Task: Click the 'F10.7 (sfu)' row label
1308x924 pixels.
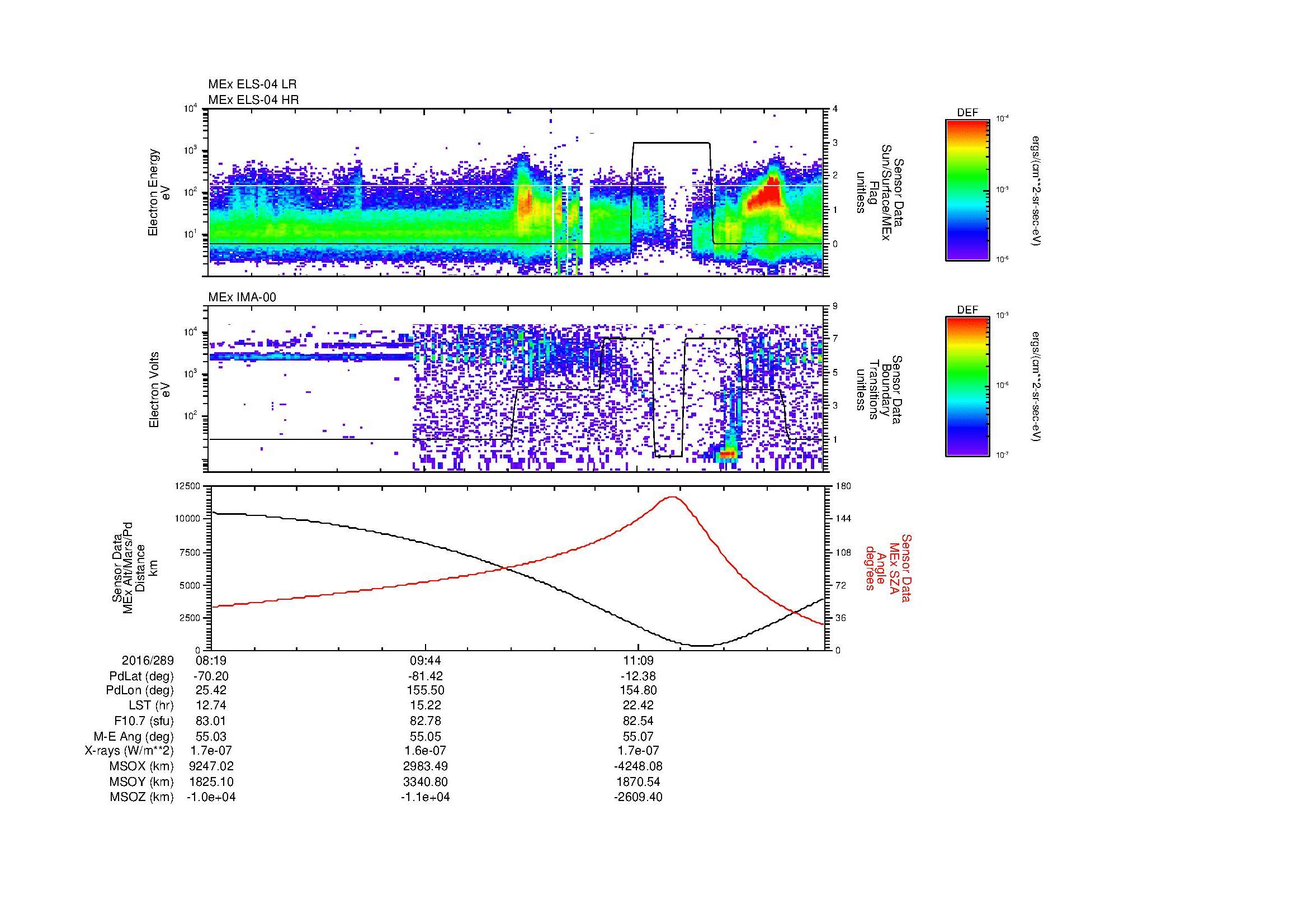Action: click(x=144, y=721)
